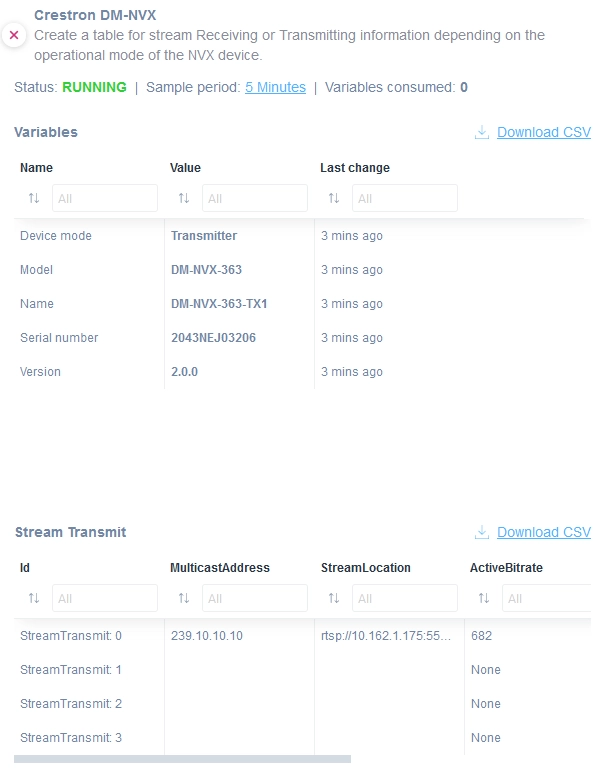Image resolution: width=613 pixels, height=775 pixels.
Task: Close the Crestron DM-NVX panel with the X button
Action: pyautogui.click(x=14, y=35)
